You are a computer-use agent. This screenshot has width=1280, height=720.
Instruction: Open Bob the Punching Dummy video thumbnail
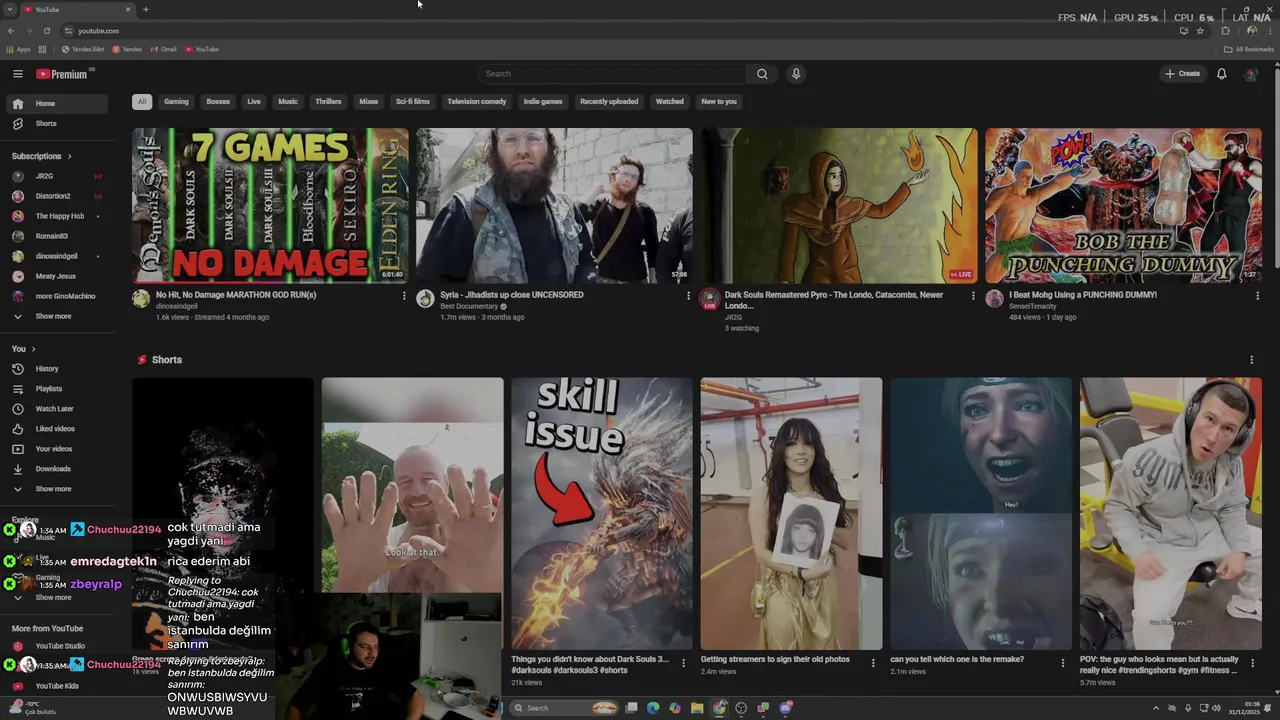(x=1123, y=205)
